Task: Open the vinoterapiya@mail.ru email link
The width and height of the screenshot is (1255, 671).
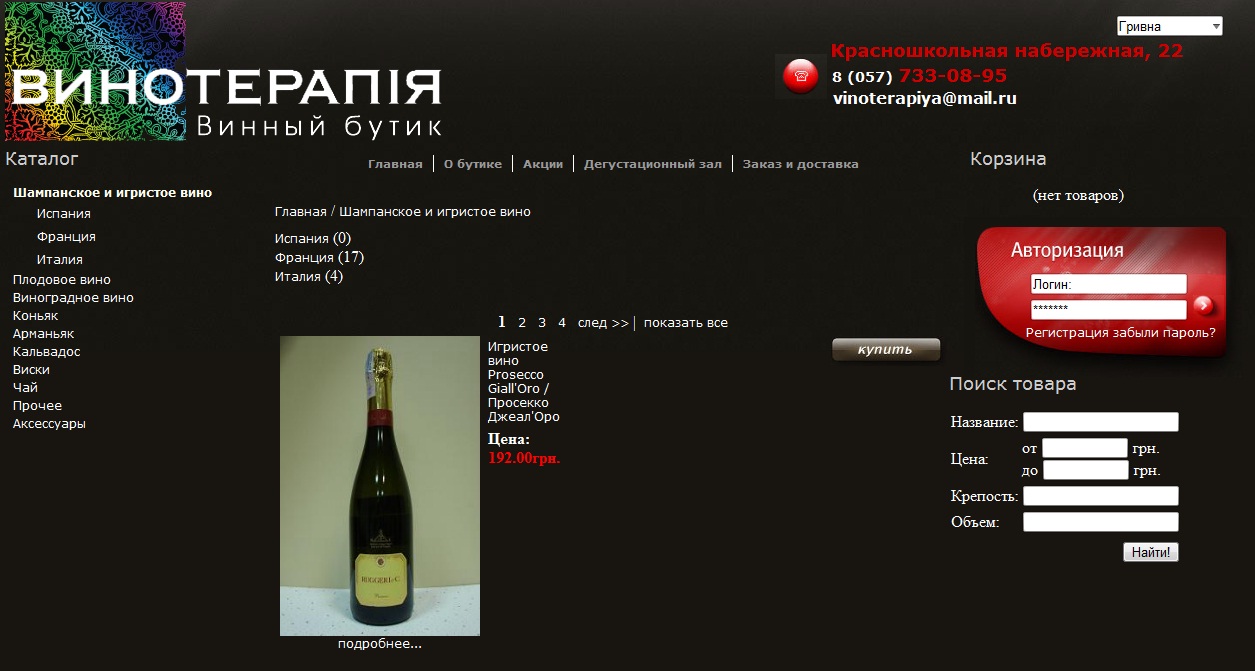Action: [924, 97]
